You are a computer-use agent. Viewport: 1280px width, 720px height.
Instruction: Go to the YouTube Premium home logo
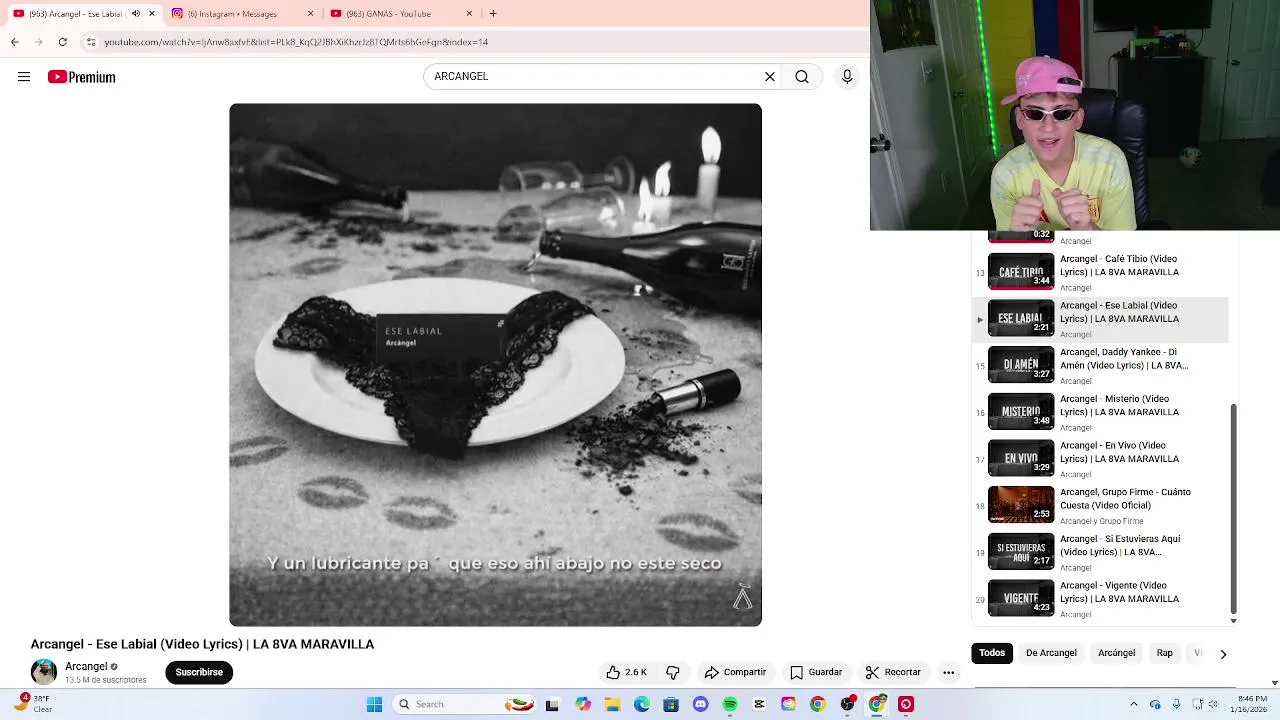[81, 77]
